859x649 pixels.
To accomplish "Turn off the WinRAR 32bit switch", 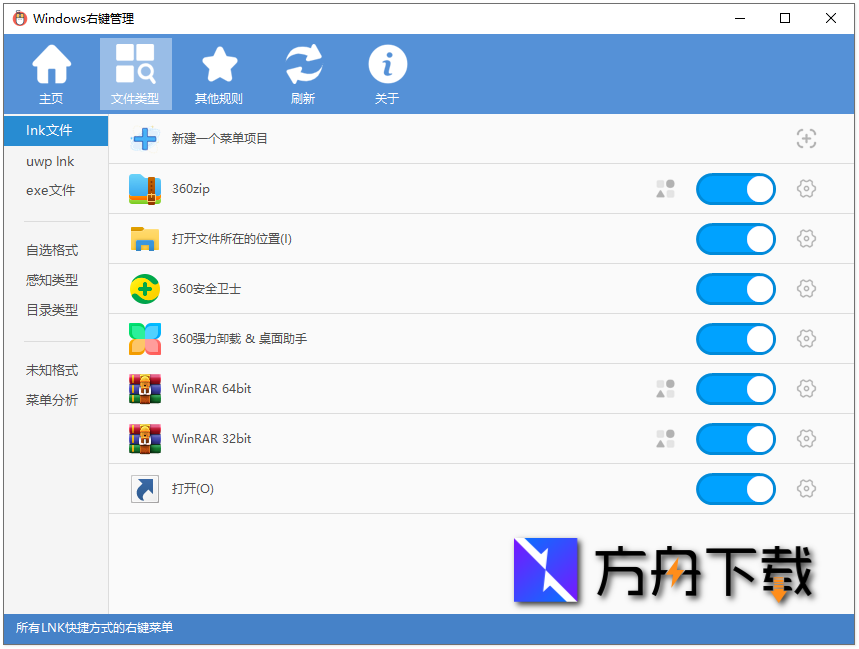I will click(736, 439).
